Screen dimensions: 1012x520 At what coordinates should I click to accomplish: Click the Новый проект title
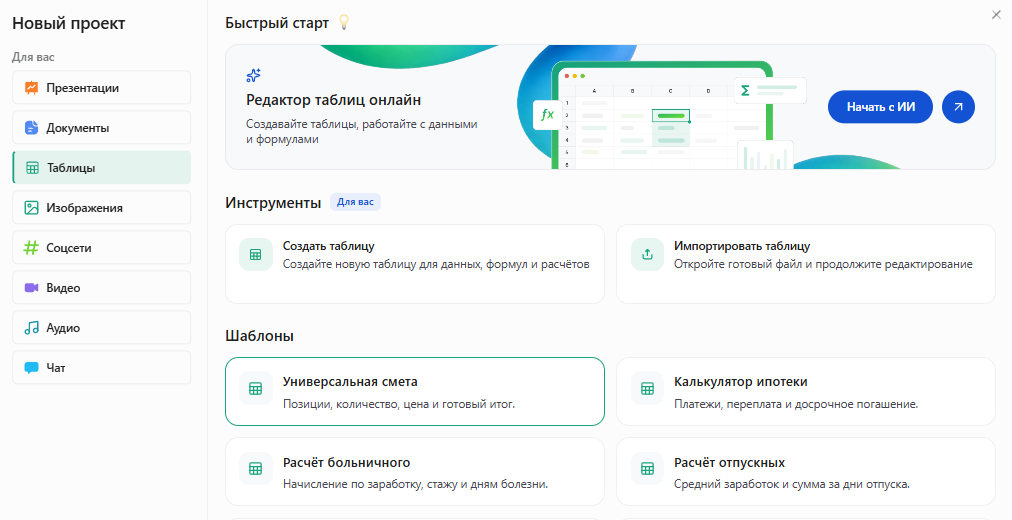pyautogui.click(x=68, y=23)
